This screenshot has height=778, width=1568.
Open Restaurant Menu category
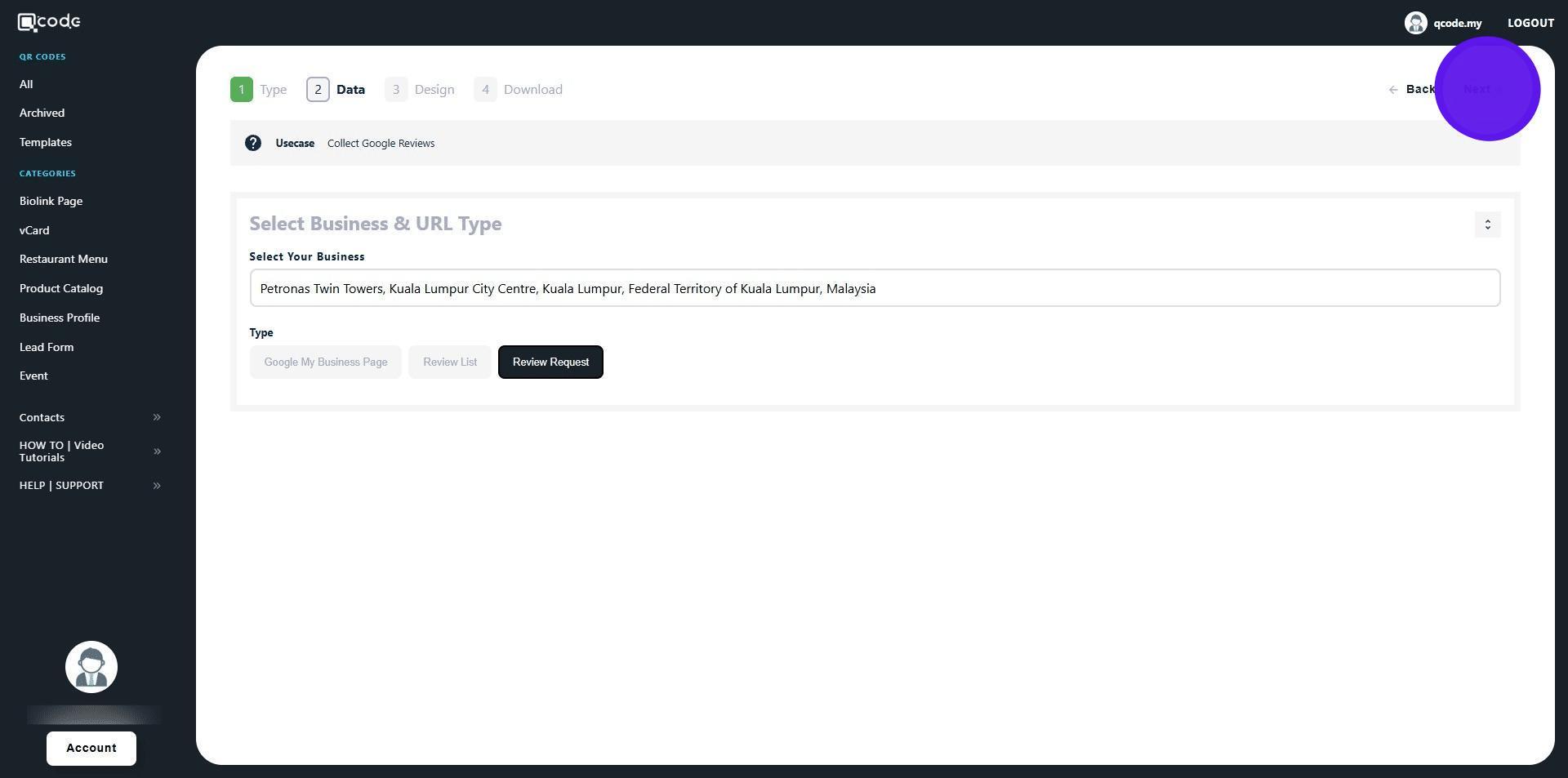tap(64, 259)
